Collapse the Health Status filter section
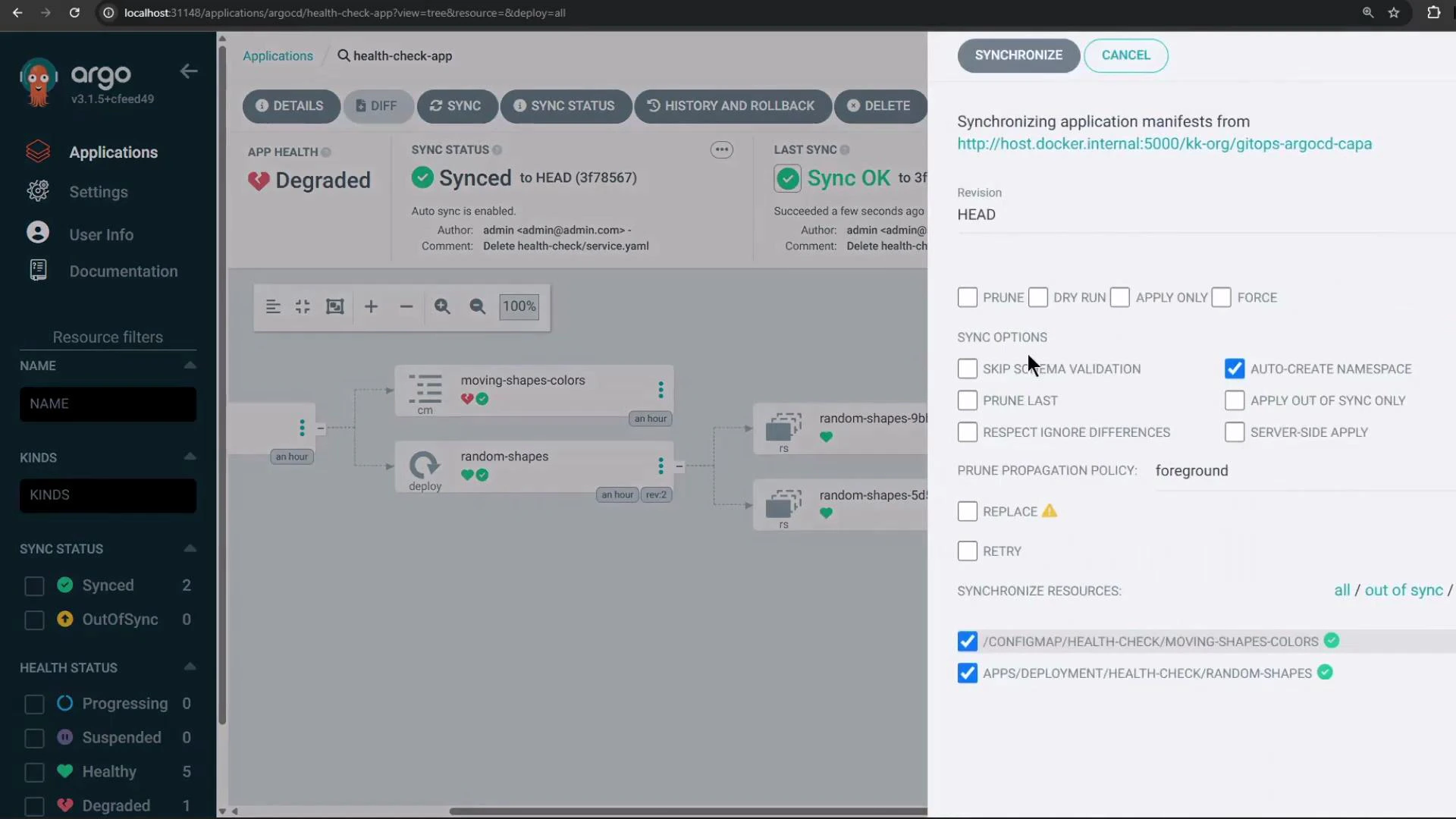 click(189, 666)
